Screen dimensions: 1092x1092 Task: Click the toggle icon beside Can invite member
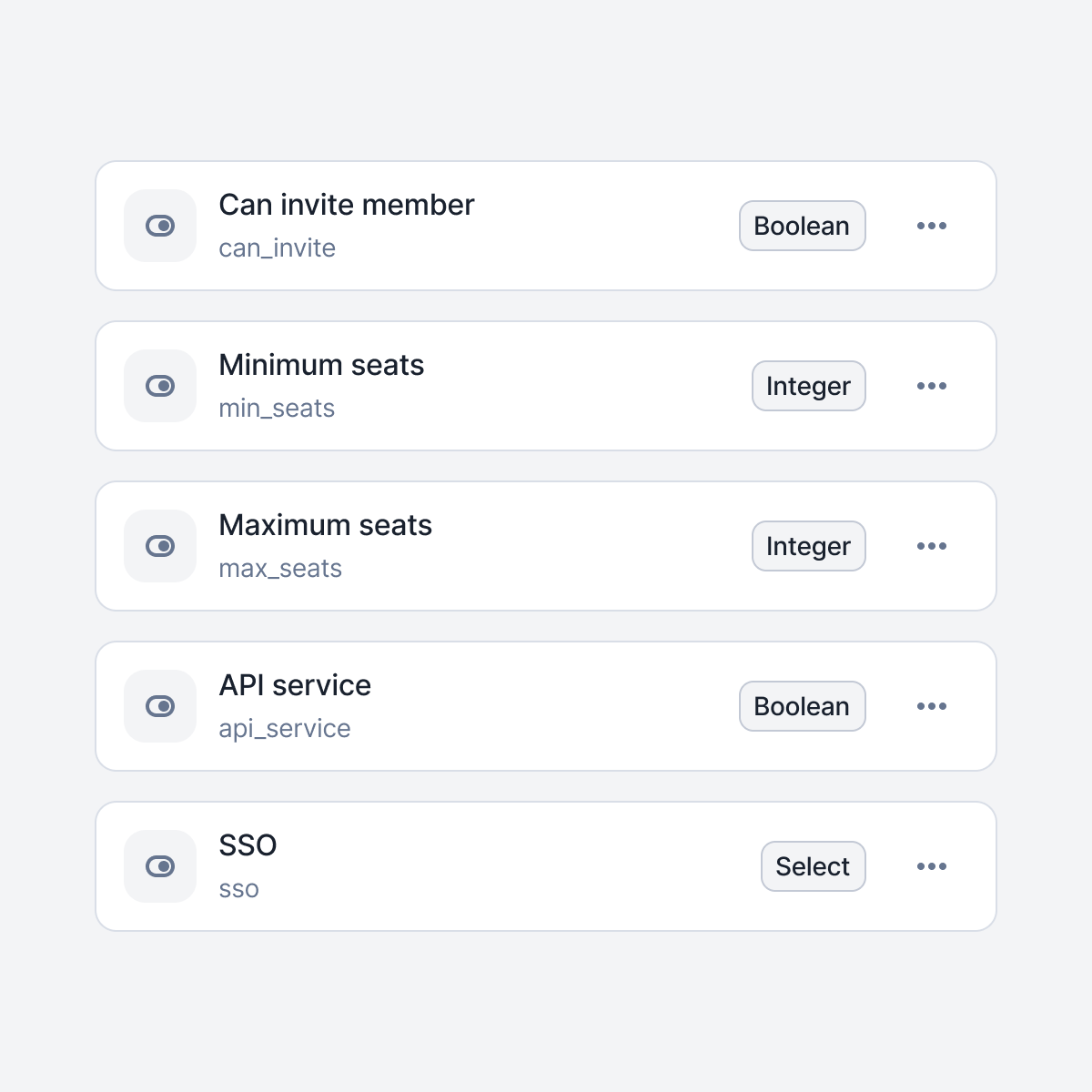pos(160,226)
